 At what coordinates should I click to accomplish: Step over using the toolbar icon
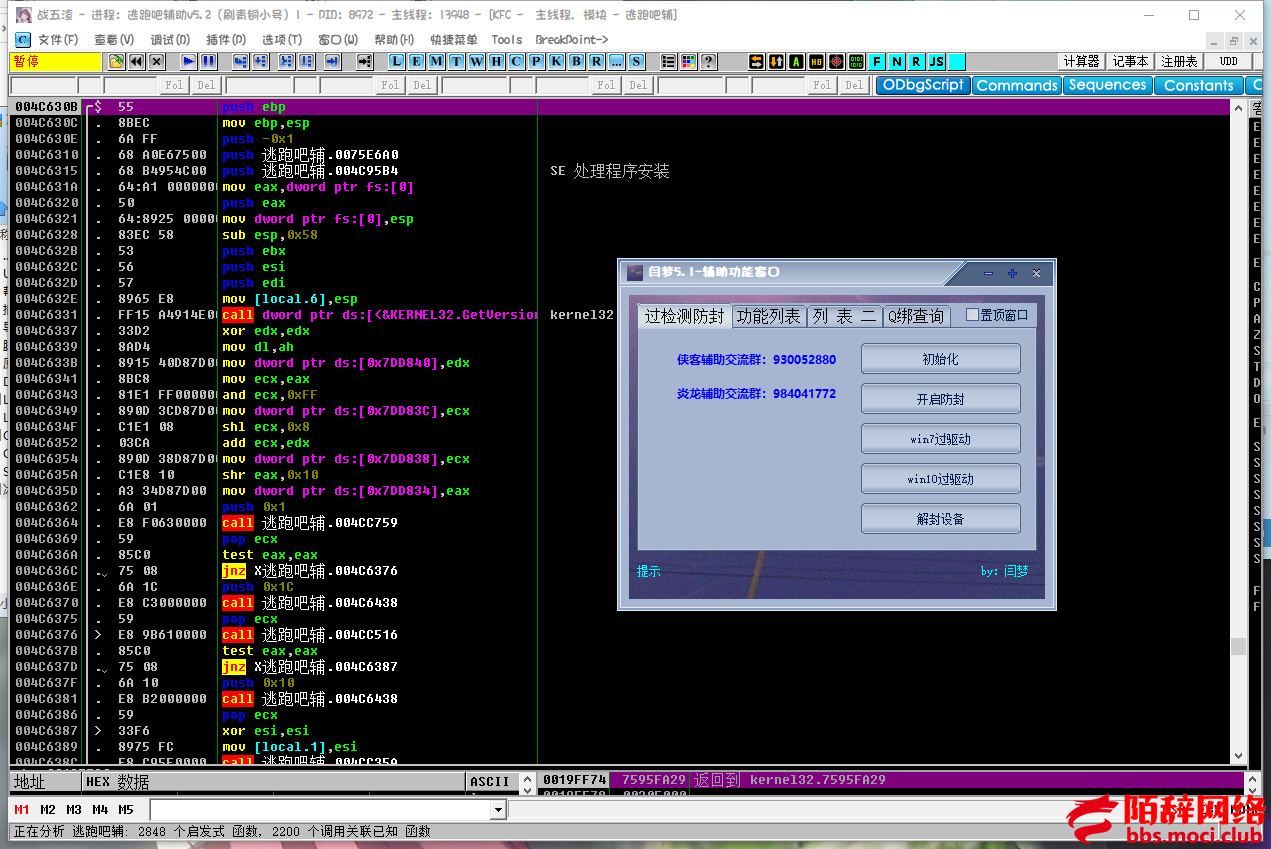coord(260,61)
